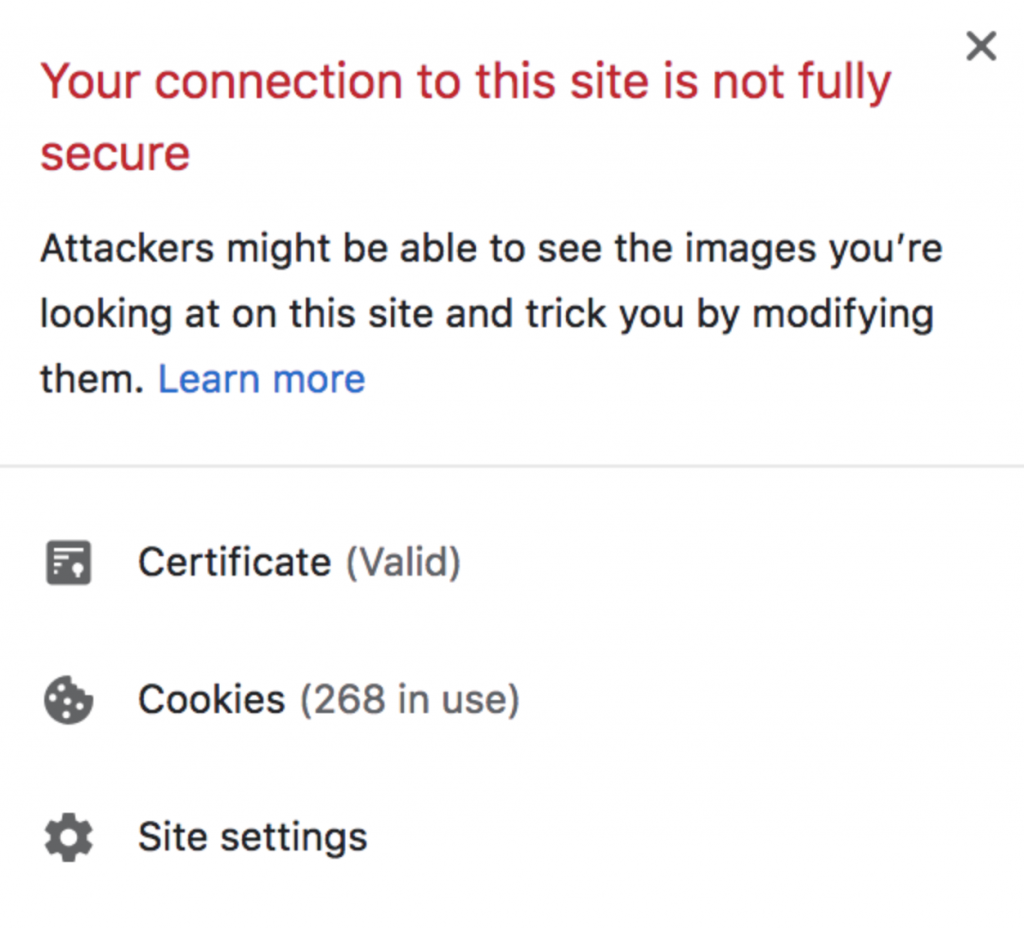Click the (268 in use) cookie count

coord(410,700)
